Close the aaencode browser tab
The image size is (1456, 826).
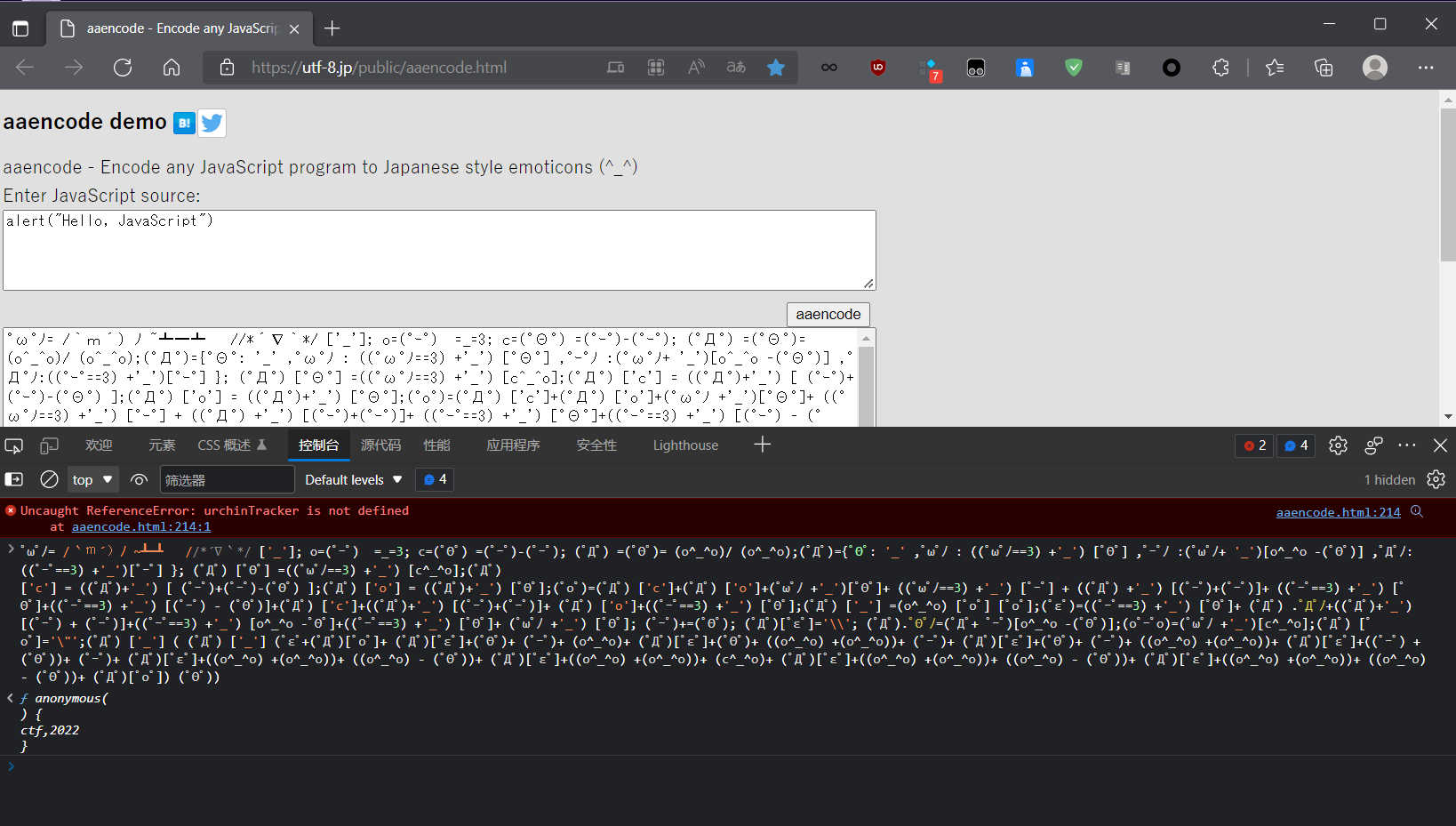[294, 28]
